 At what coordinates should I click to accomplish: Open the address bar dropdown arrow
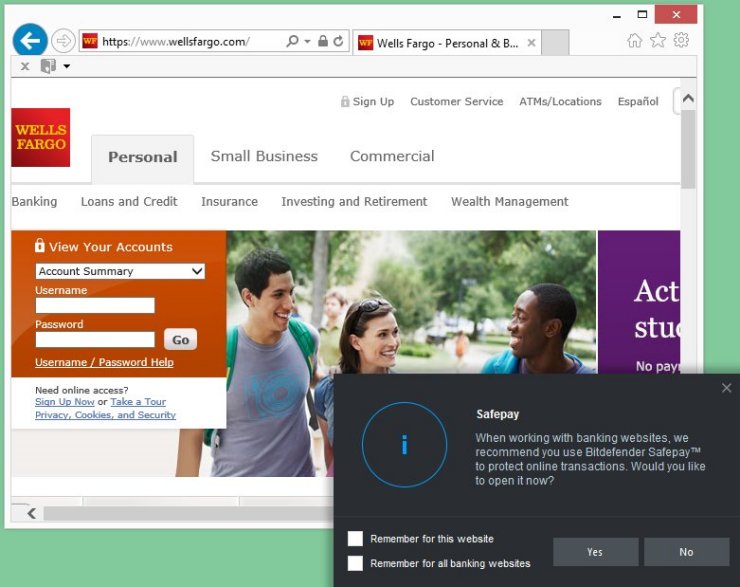307,42
